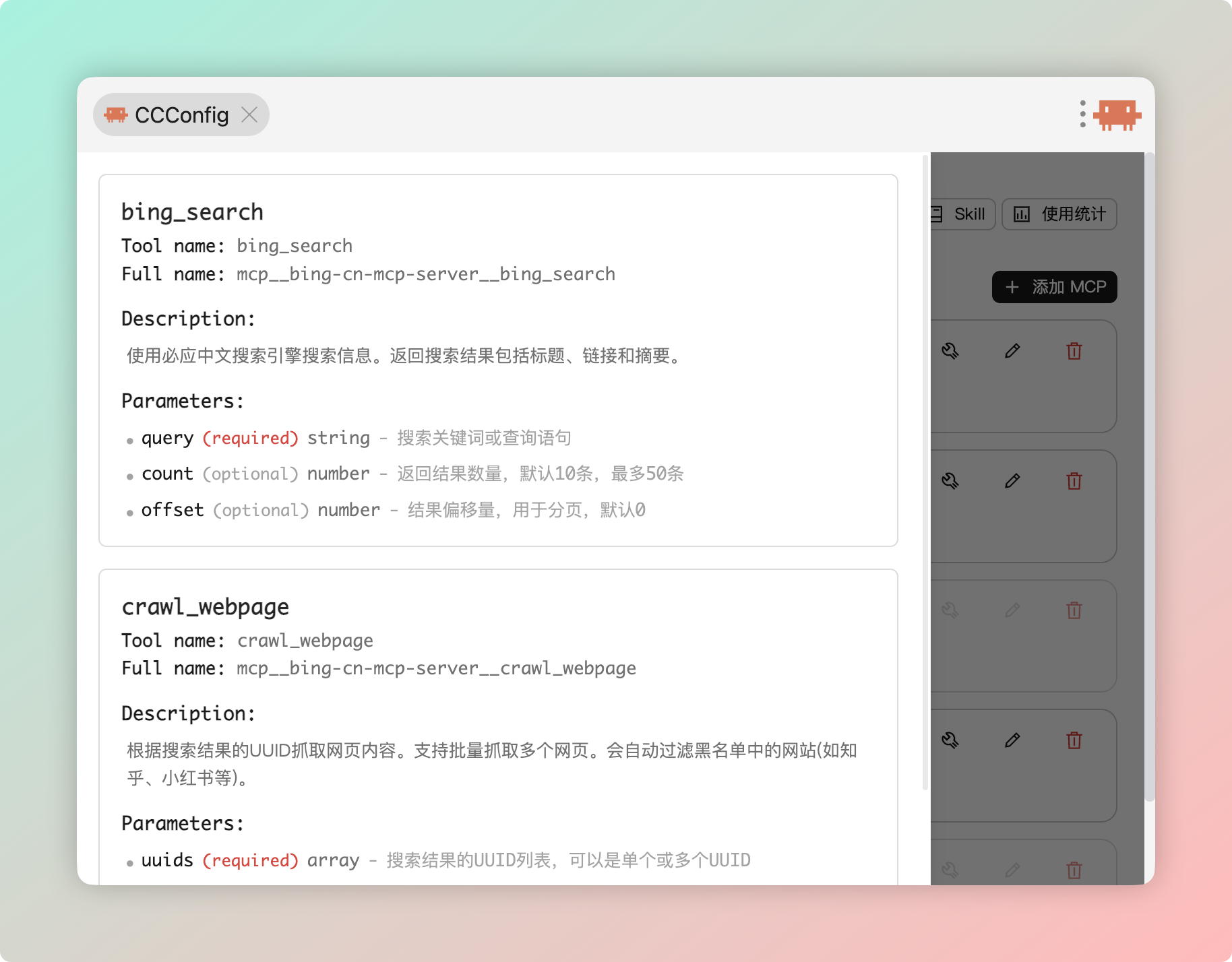Viewport: 1232px width, 962px height.
Task: Open tools icon in third MCP card
Action: coord(950,610)
